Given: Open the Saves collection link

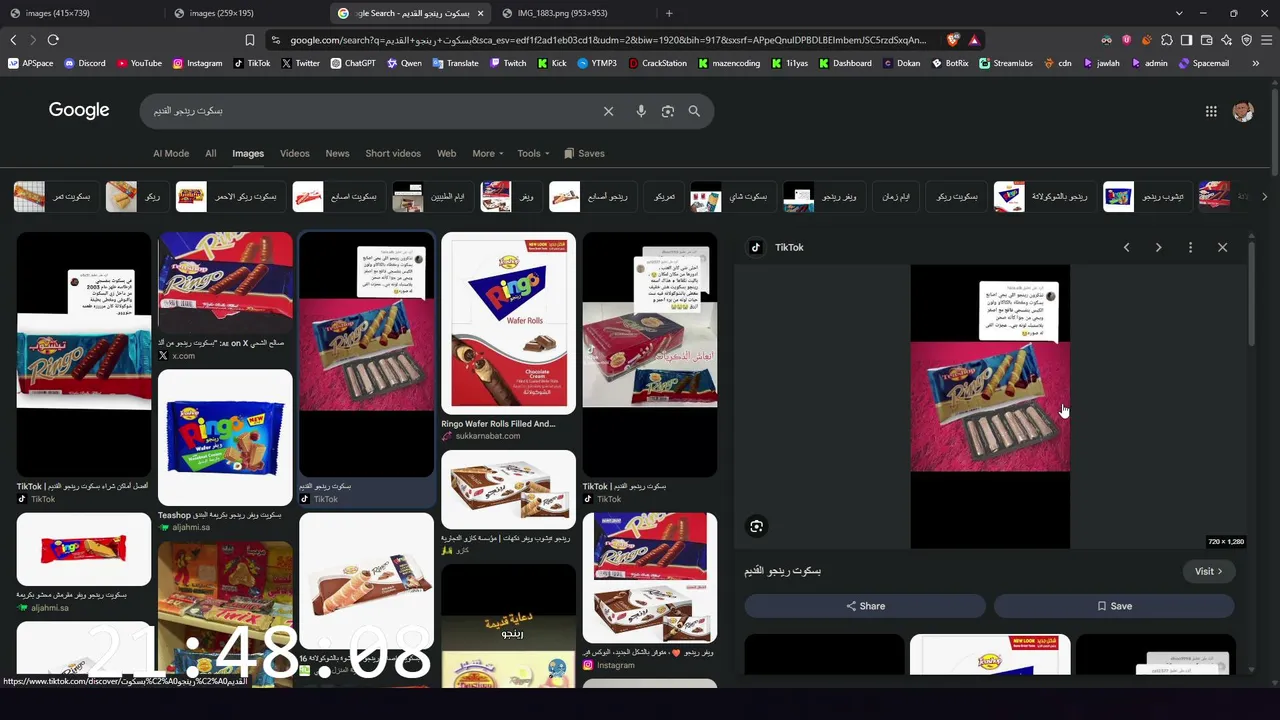Looking at the screenshot, I should tap(584, 153).
